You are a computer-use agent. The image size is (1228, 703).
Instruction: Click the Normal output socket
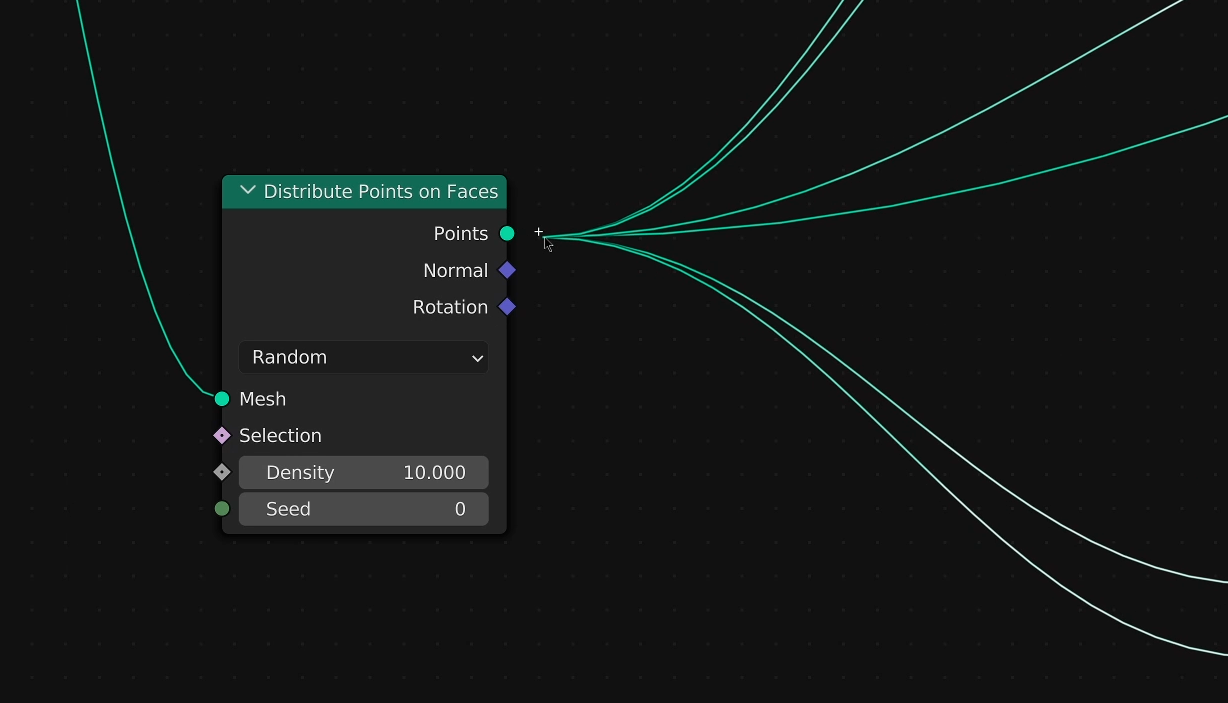click(507, 270)
